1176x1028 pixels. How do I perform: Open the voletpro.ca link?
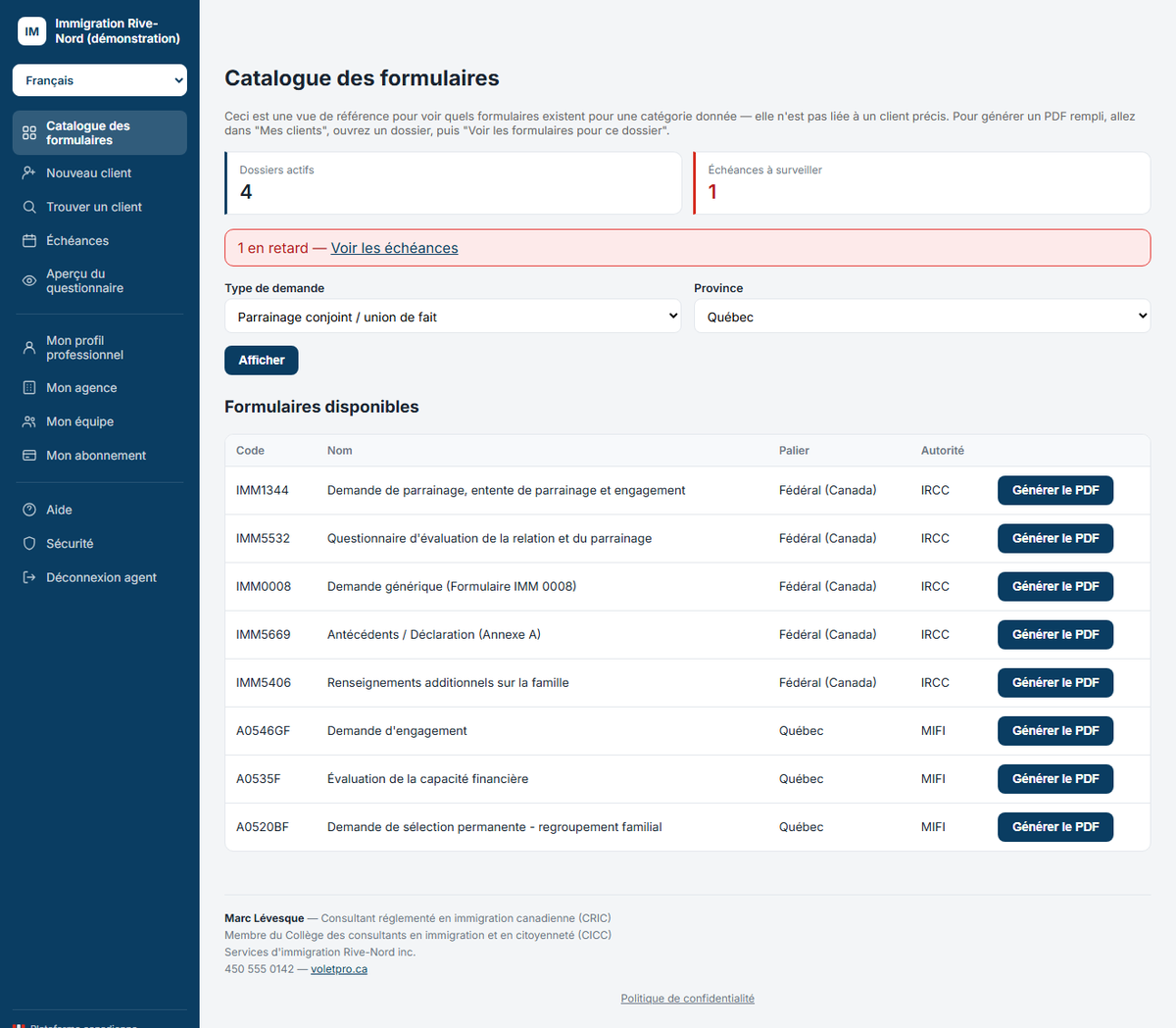[x=339, y=969]
